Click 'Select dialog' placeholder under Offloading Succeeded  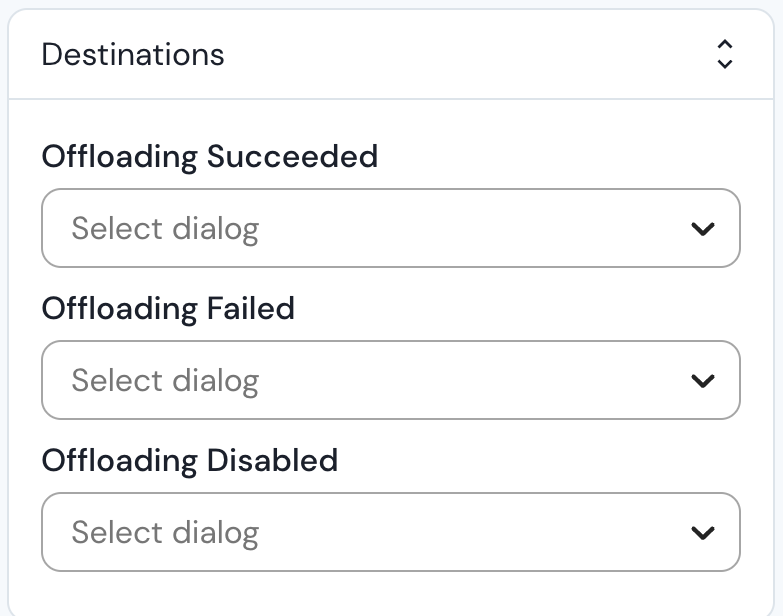(165, 229)
